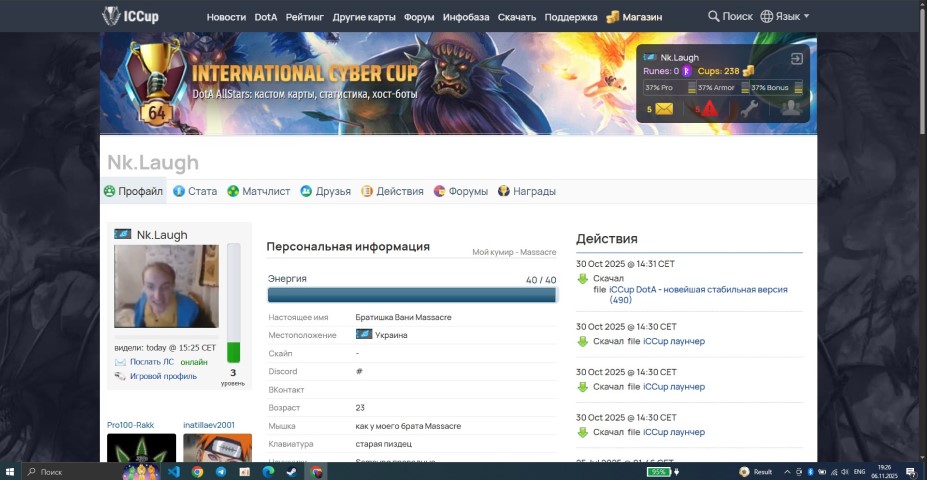
Task: Click the purple rune icon
Action: point(686,71)
